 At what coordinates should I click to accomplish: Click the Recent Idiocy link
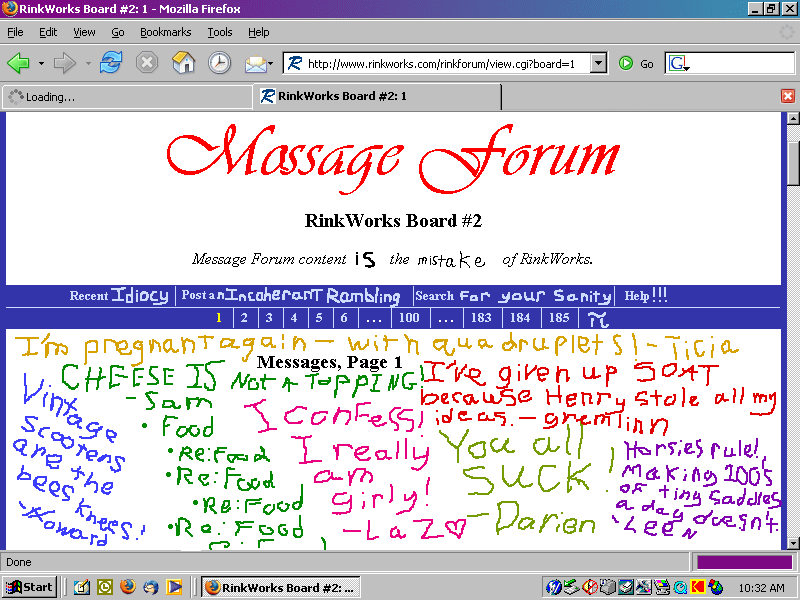(x=119, y=295)
